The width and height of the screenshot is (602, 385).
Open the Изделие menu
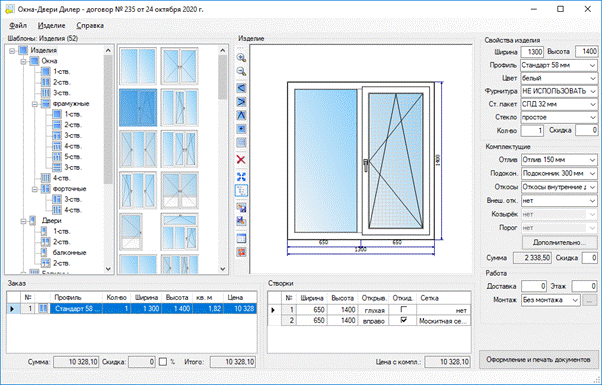52,26
